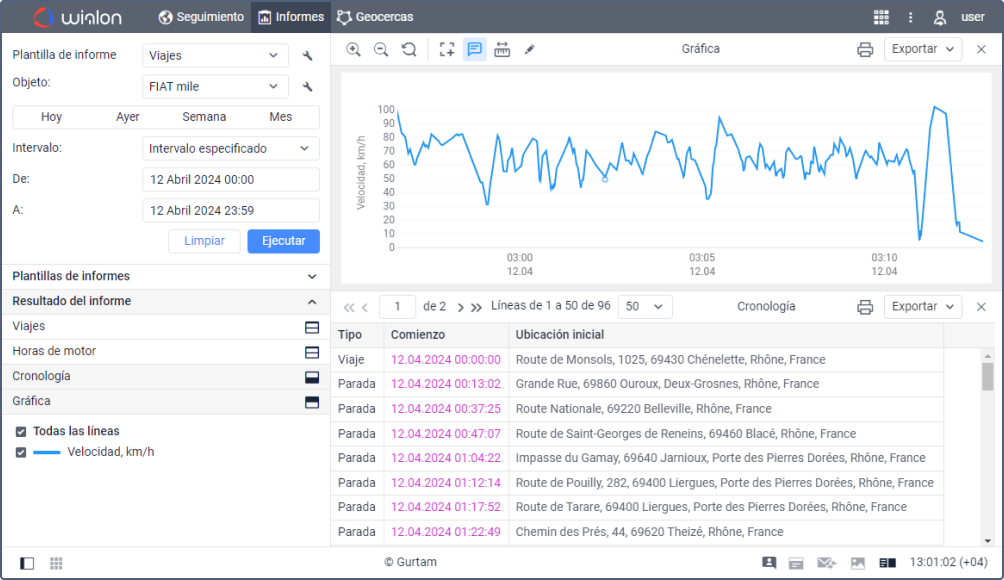The image size is (1004, 580).
Task: Toggle the chart tooltip comment icon
Action: 475,50
